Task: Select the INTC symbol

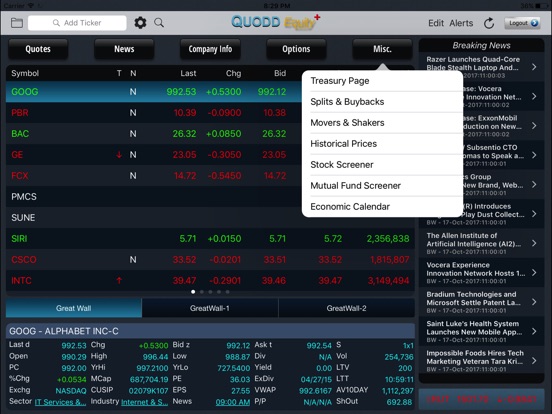Action: point(21,281)
